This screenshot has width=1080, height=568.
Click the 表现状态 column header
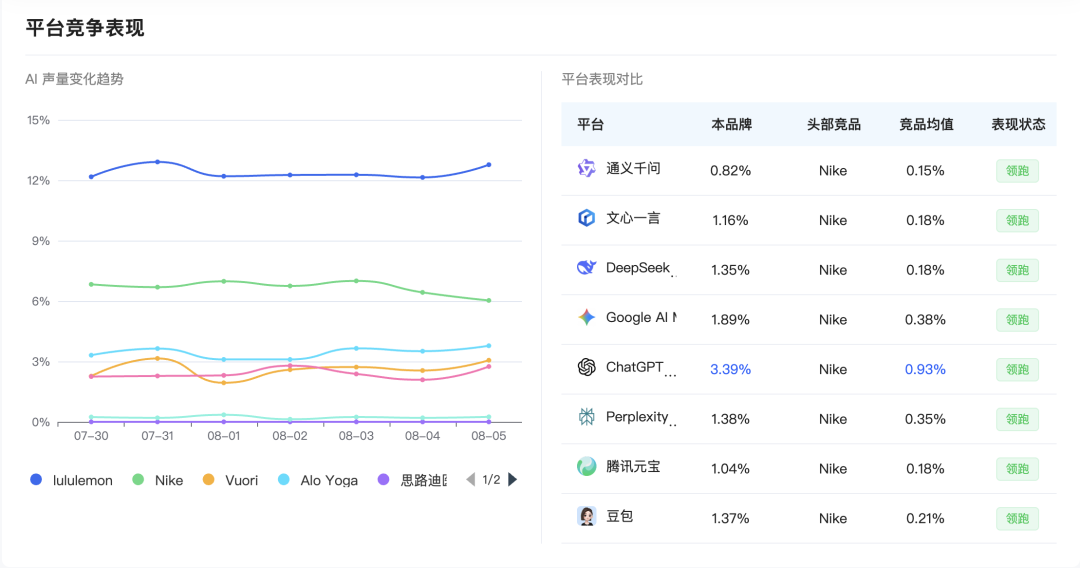tap(1018, 125)
